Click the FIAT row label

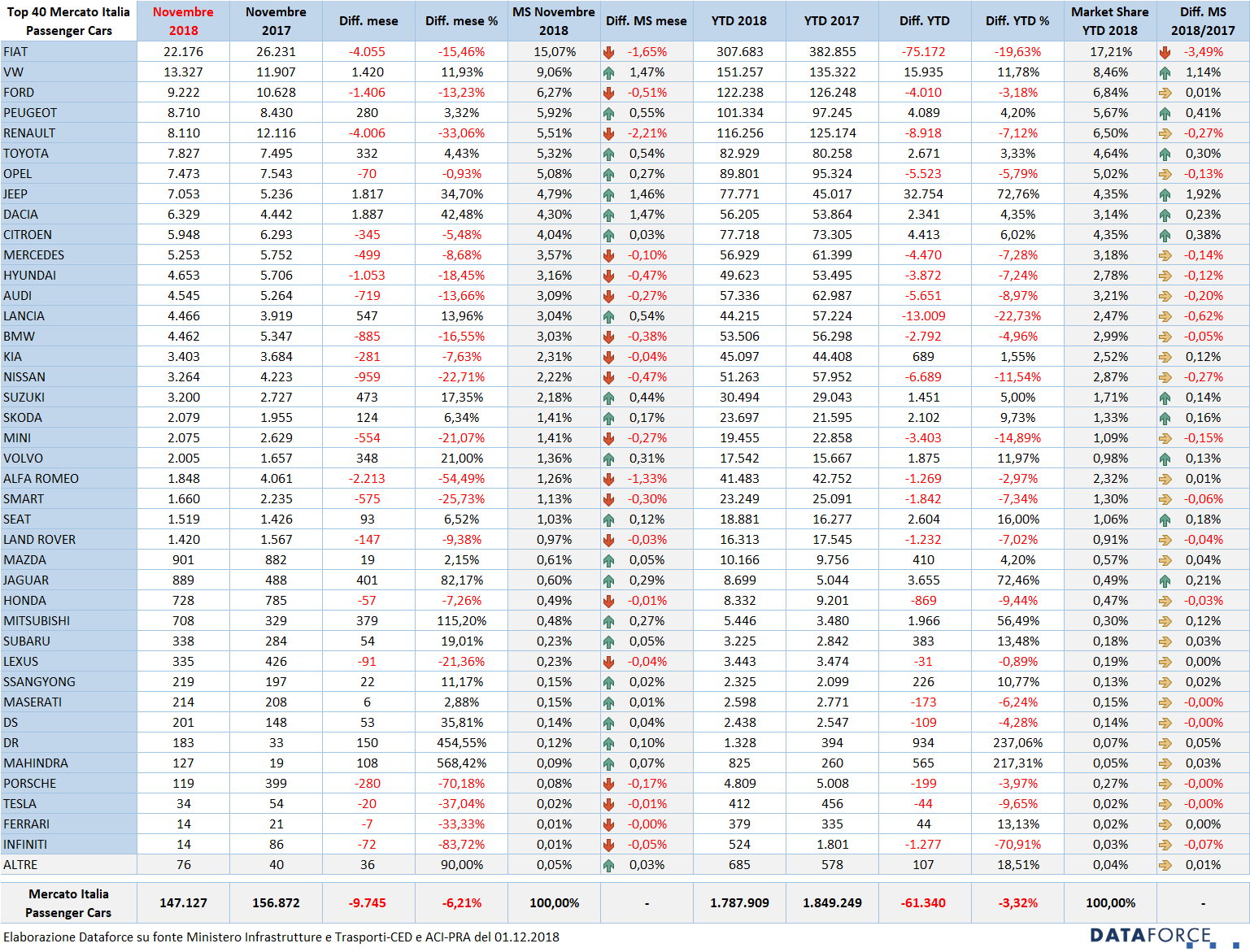pyautogui.click(x=15, y=52)
